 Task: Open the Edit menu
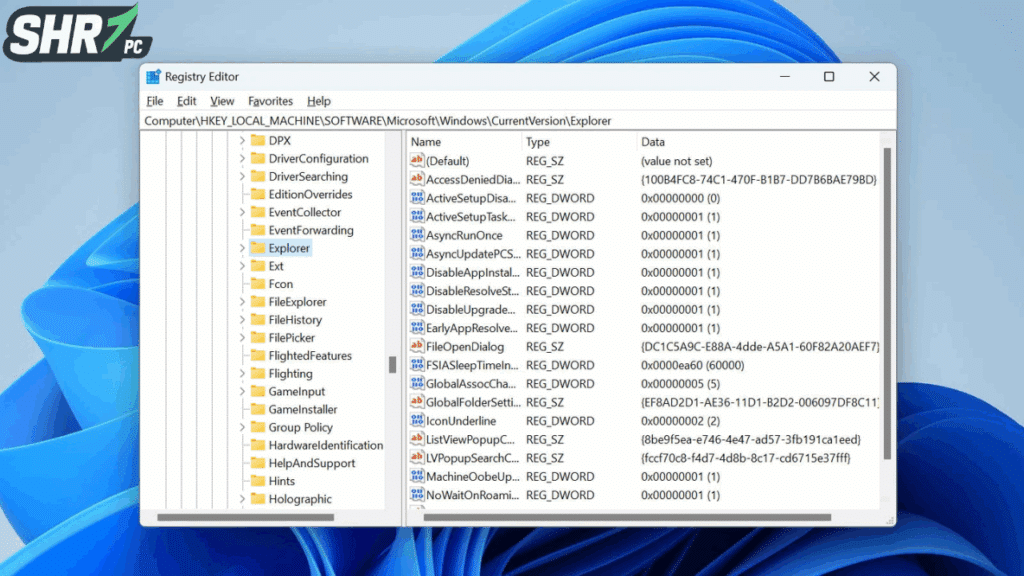(x=186, y=101)
